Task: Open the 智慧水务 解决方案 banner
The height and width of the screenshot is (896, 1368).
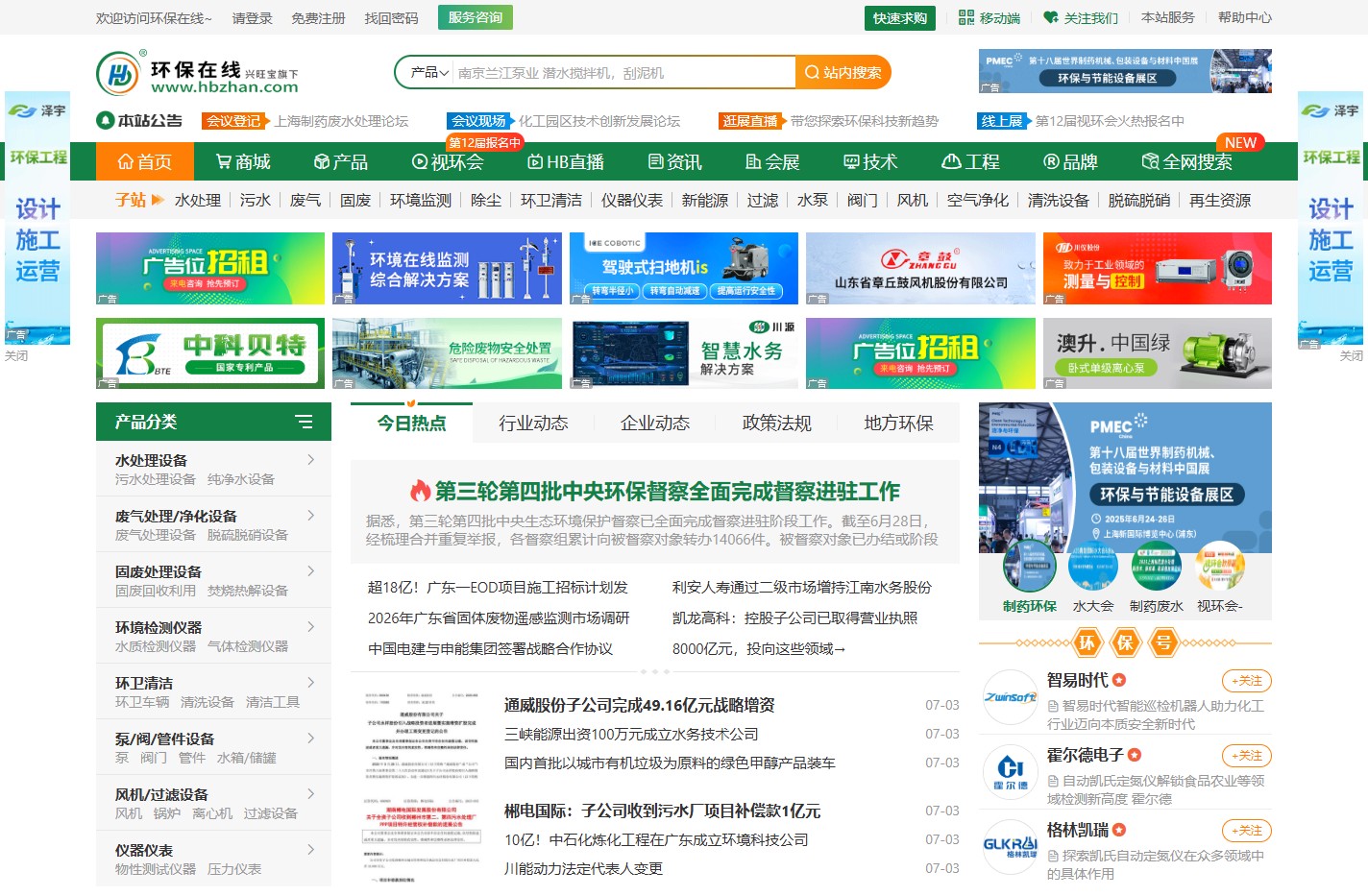Action: point(684,353)
